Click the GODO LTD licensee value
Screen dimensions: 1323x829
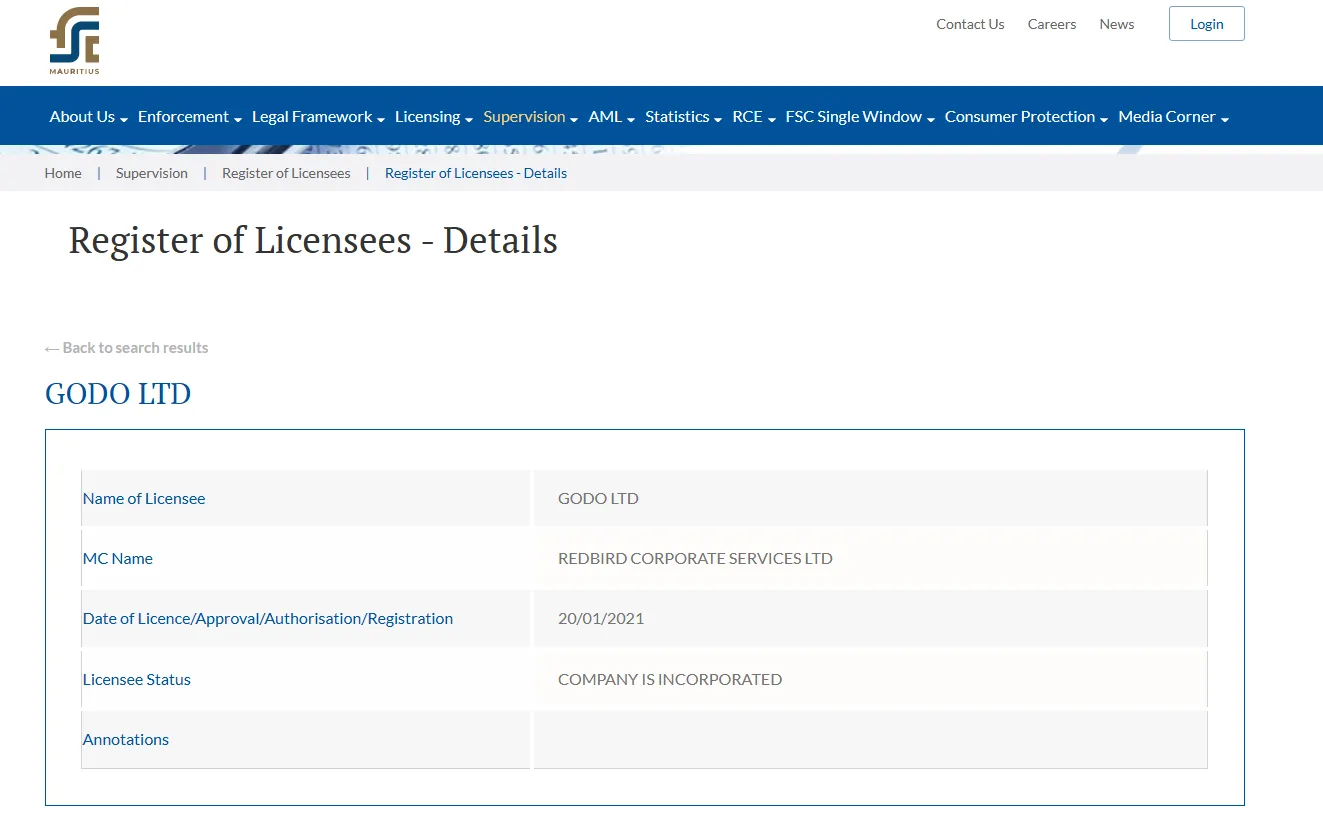pos(598,498)
